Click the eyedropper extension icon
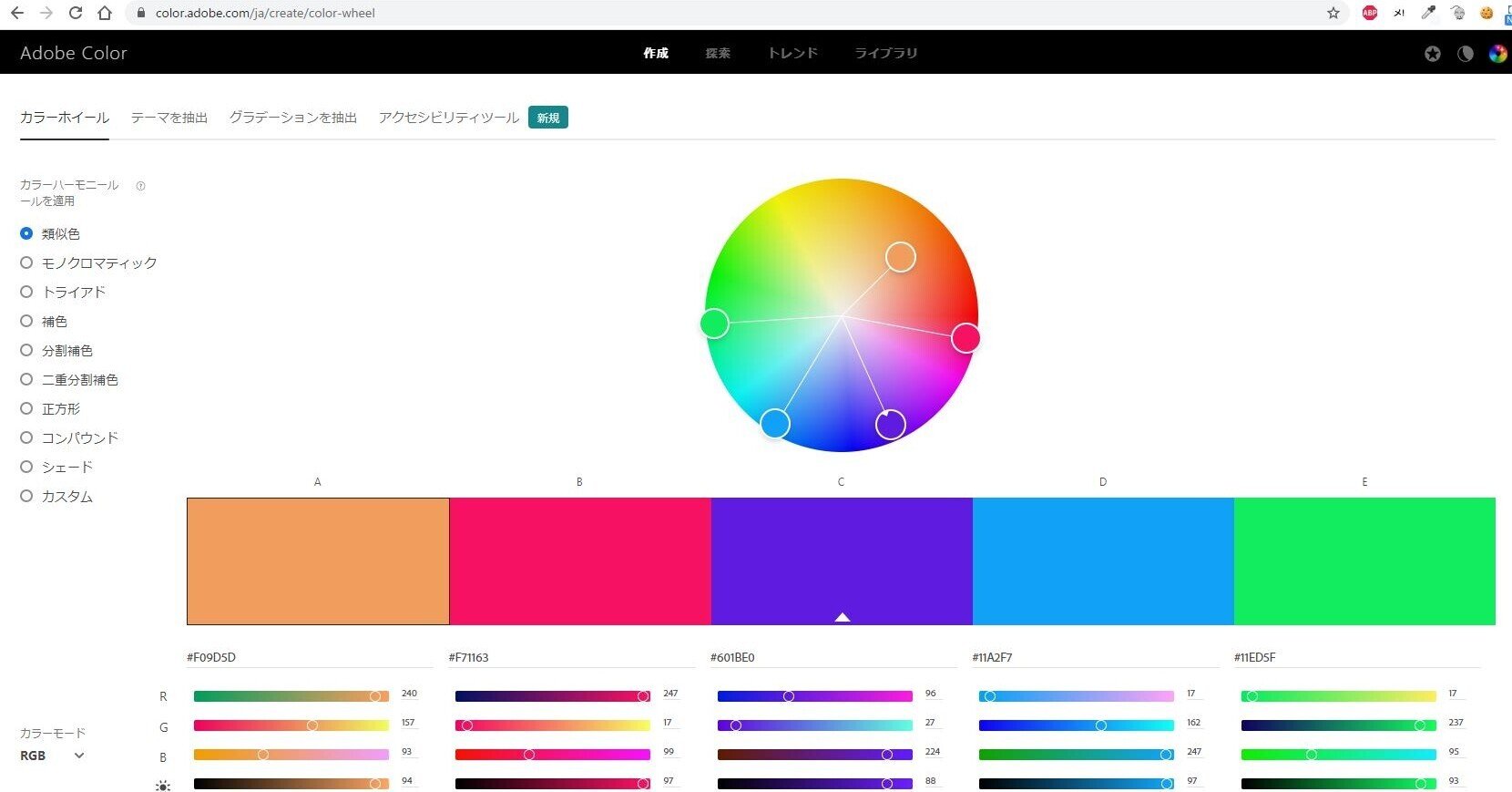Viewport: 1512px width, 792px height. pos(1428,13)
